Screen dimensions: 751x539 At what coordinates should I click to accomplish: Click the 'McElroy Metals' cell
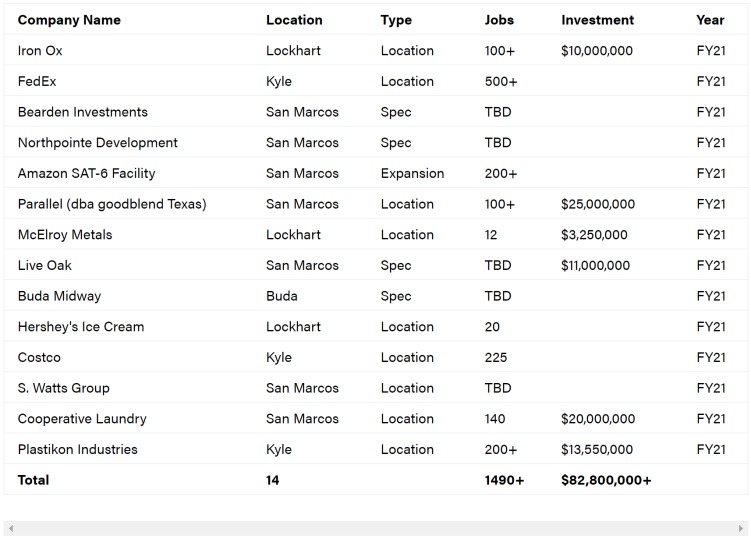[65, 235]
